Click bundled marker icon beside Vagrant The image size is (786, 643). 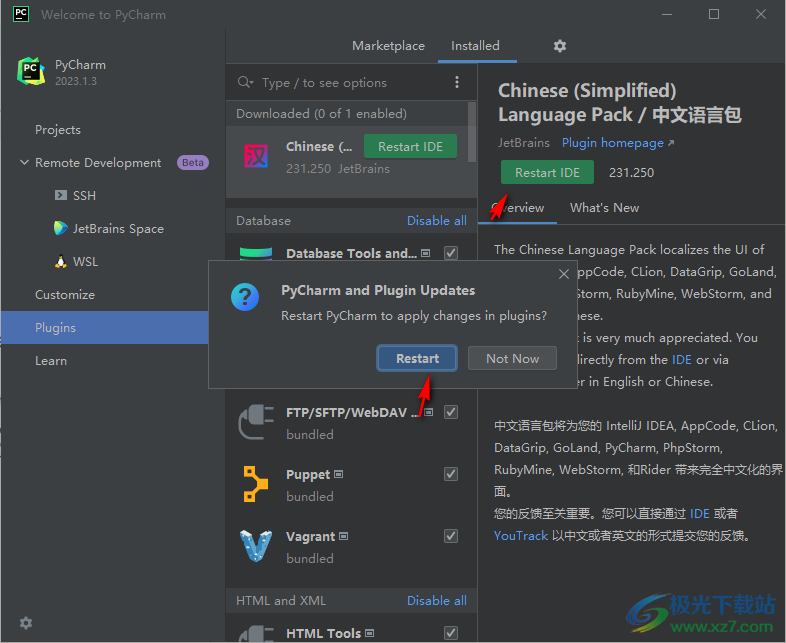343,536
